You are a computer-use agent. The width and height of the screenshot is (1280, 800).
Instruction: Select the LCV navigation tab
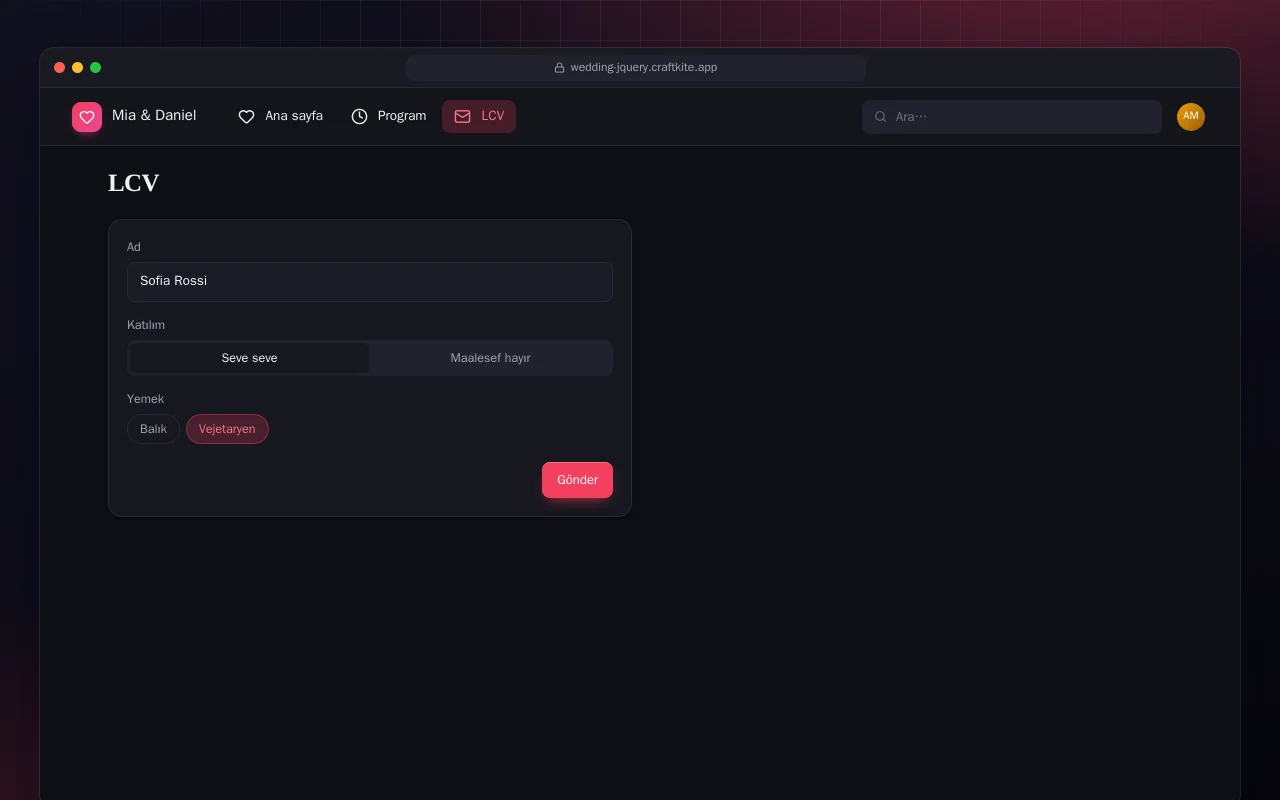tap(479, 116)
